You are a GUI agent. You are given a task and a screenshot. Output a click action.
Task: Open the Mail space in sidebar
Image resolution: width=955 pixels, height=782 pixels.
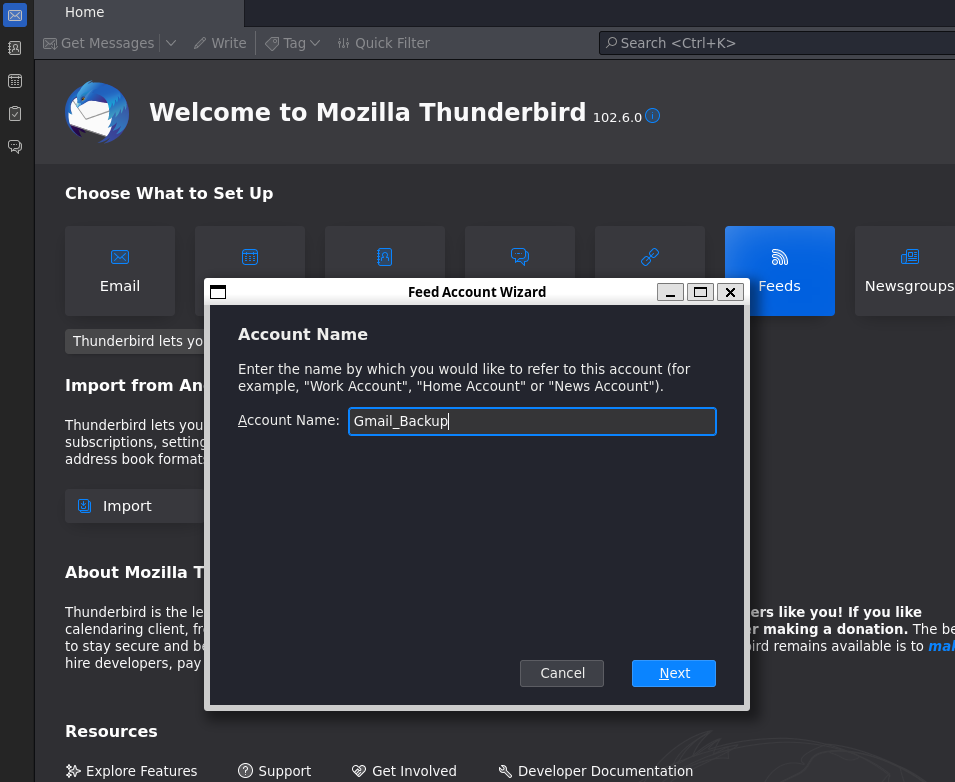click(x=15, y=15)
